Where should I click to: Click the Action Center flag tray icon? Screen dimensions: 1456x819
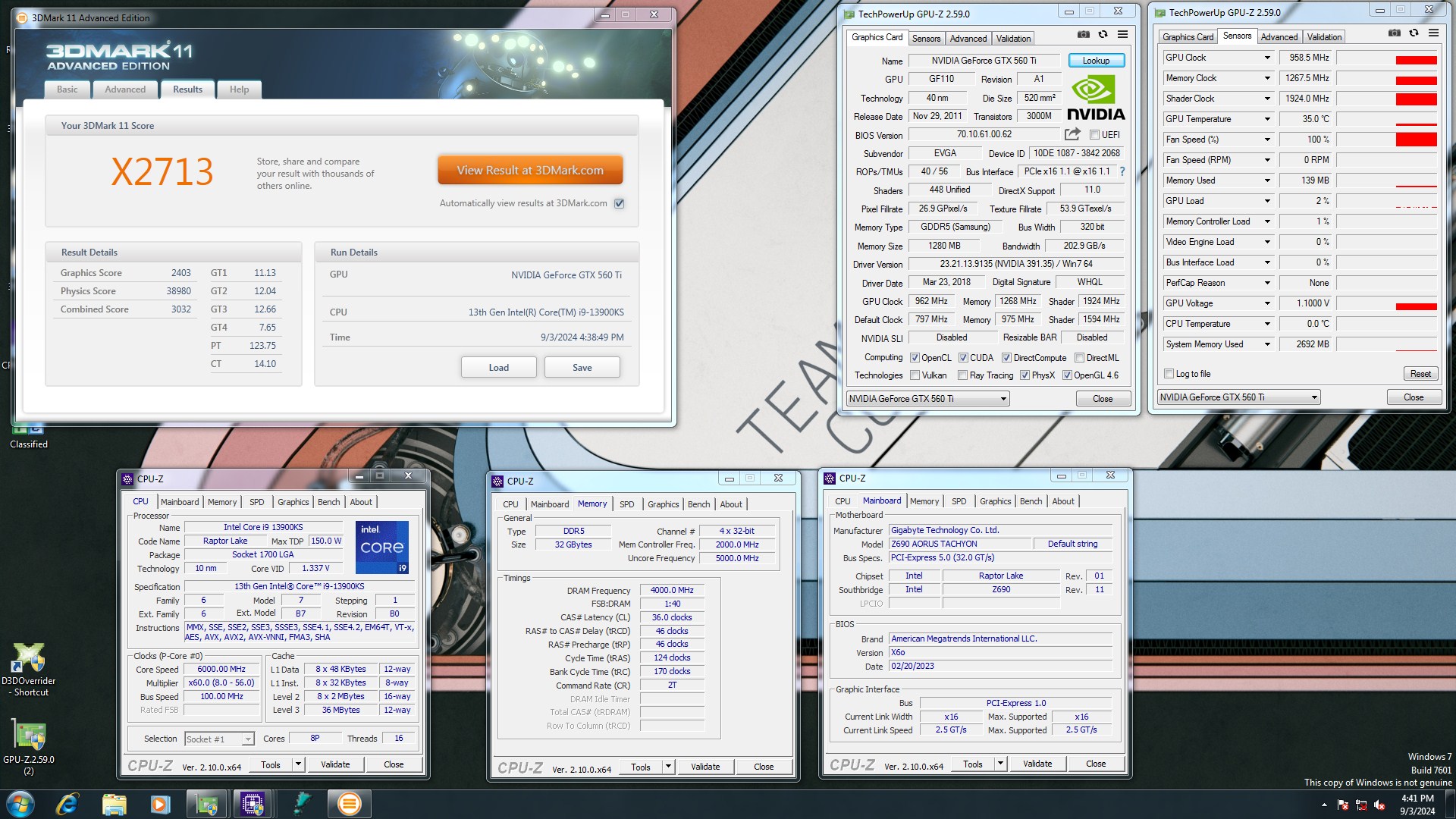[x=1343, y=805]
